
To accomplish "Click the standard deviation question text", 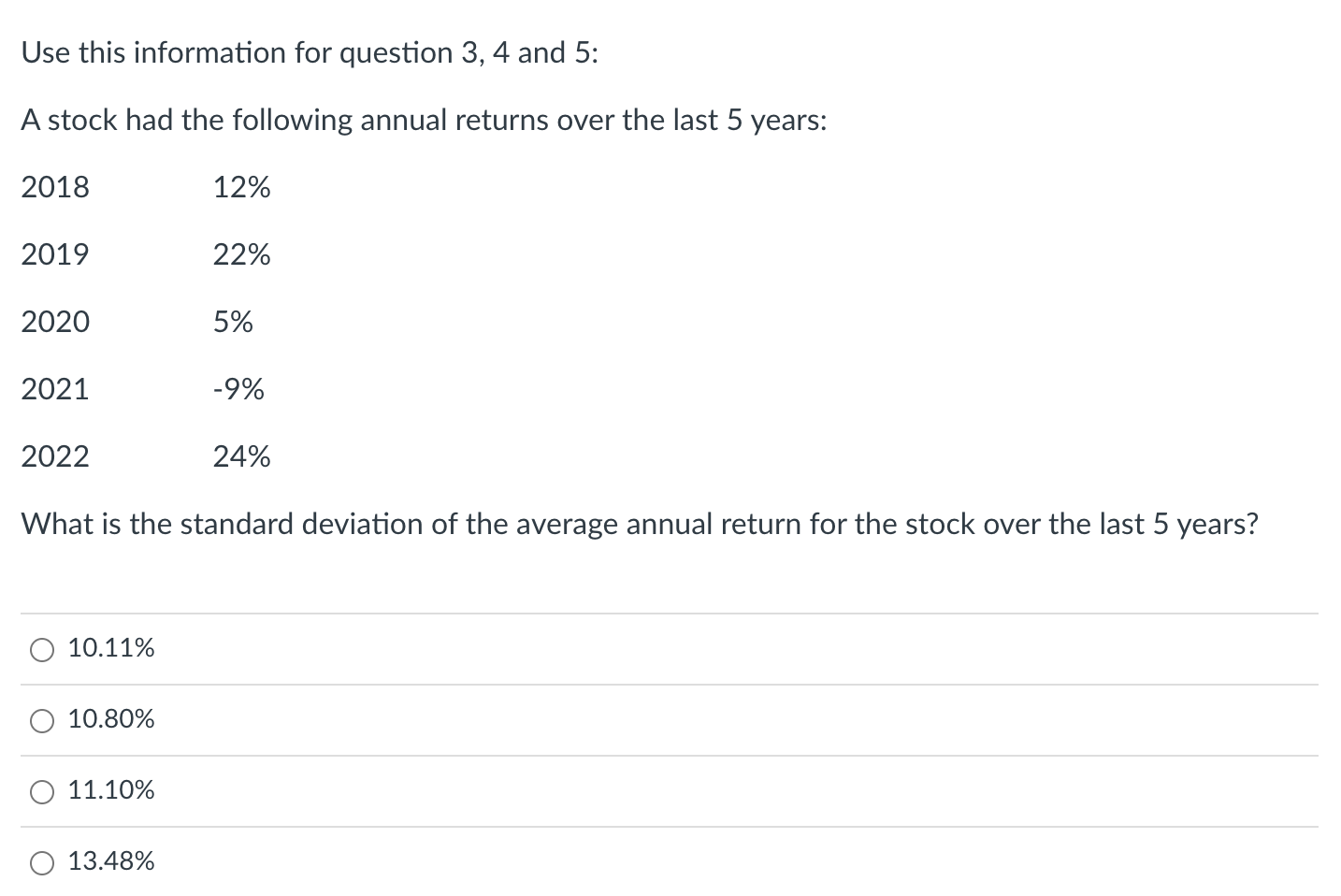I will pos(641,524).
